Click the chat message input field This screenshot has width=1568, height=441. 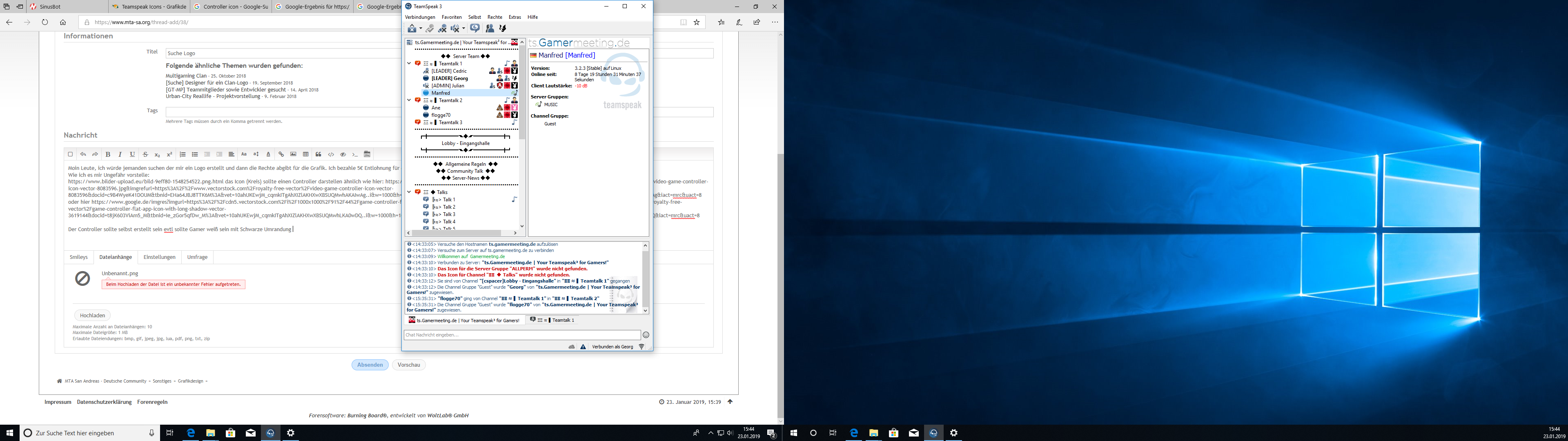click(522, 335)
